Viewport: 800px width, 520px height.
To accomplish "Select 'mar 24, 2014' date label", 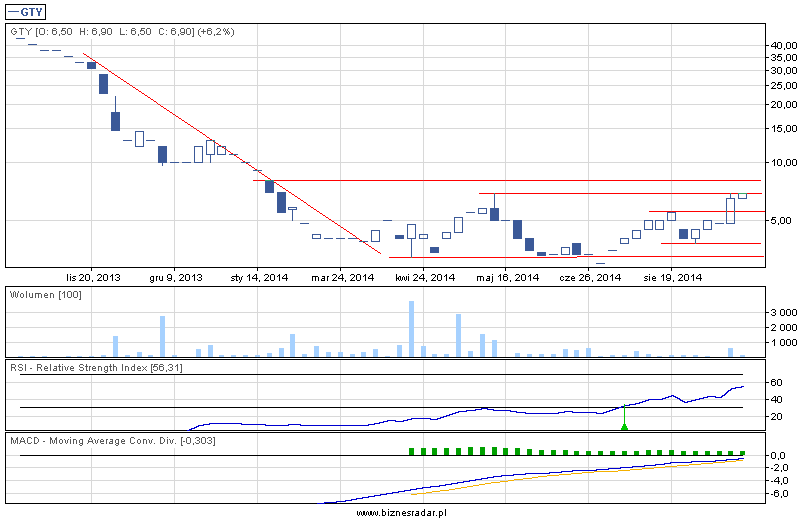I will click(x=342, y=278).
